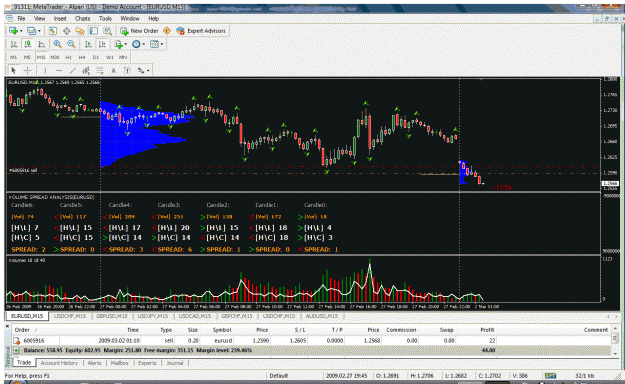Open the Journal terminal tab
This screenshot has width=625, height=384.
tap(175, 363)
